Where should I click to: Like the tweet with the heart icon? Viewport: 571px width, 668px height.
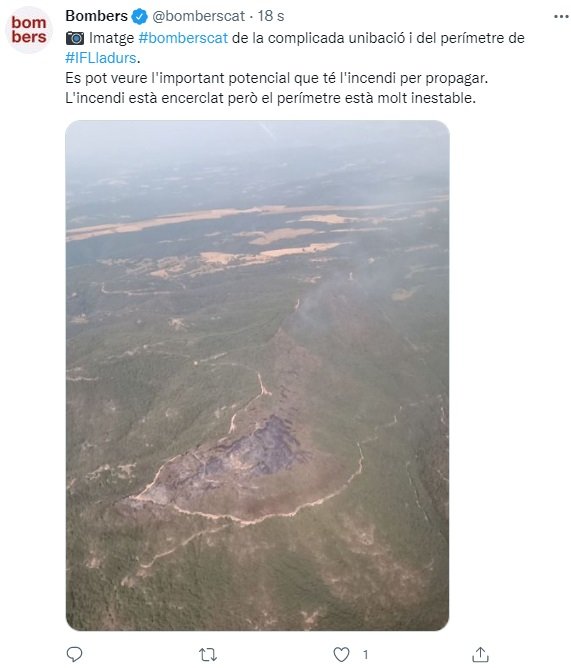tap(341, 654)
